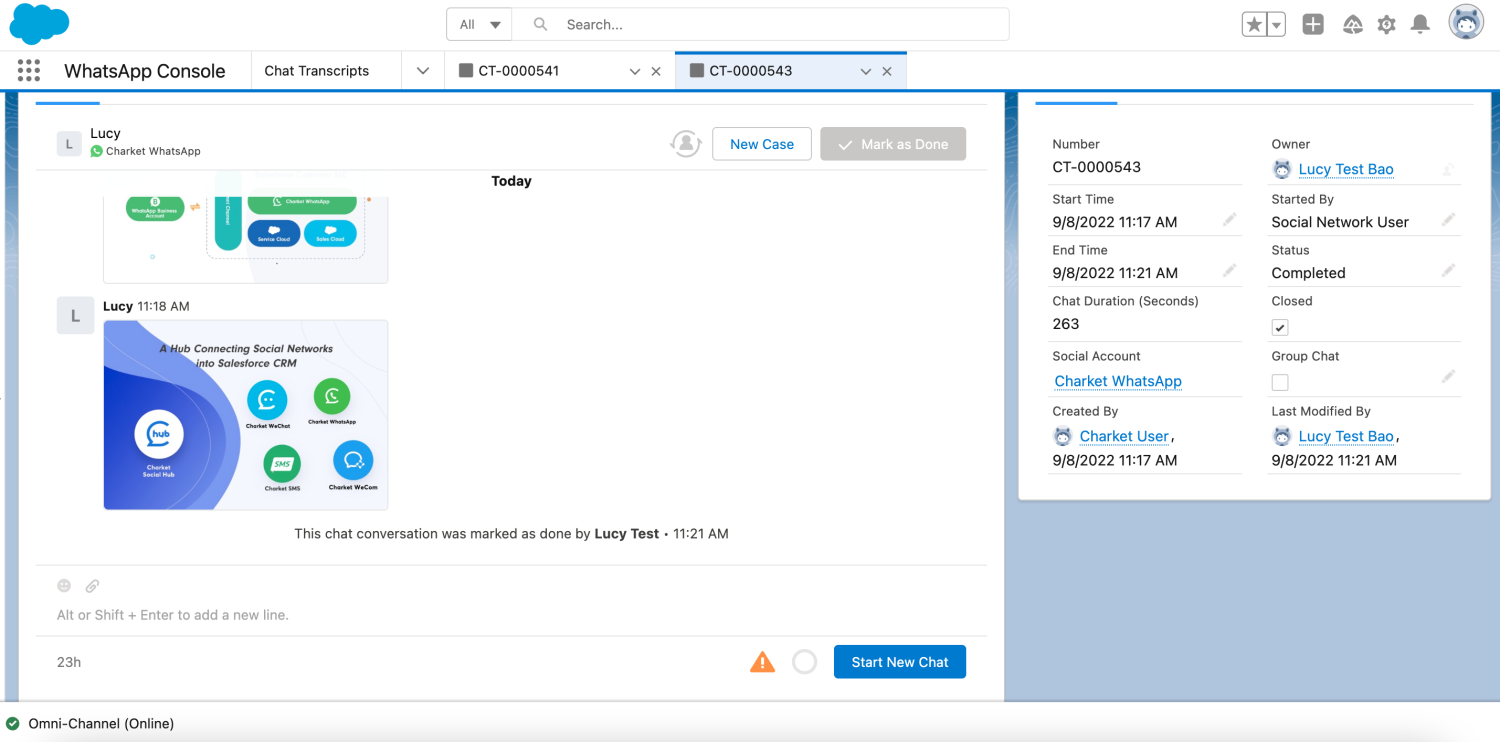Screen dimensions: 1500x742
Task: Close the CT-0000543 tab
Action: point(888,71)
